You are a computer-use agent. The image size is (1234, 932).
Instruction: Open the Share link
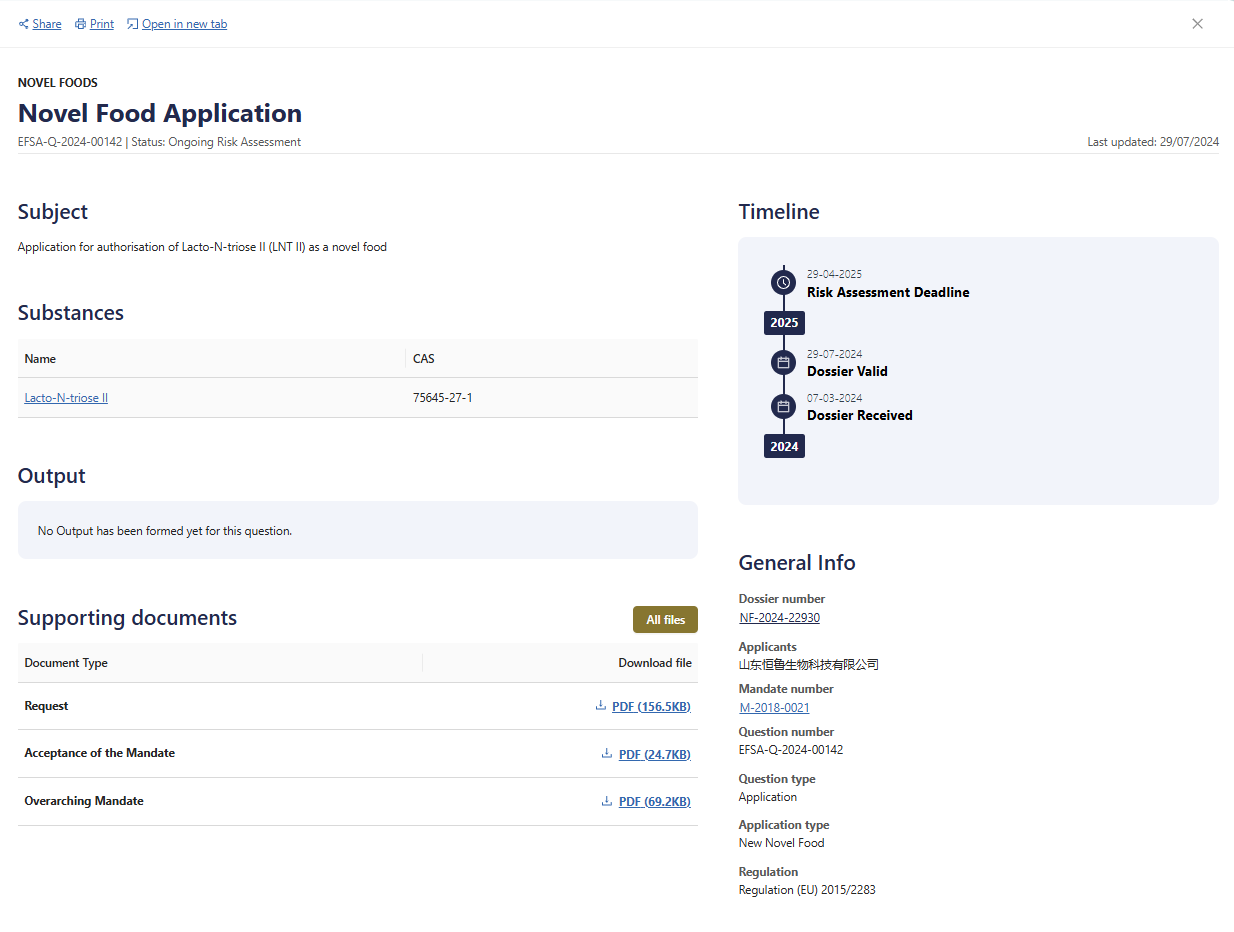coord(46,24)
